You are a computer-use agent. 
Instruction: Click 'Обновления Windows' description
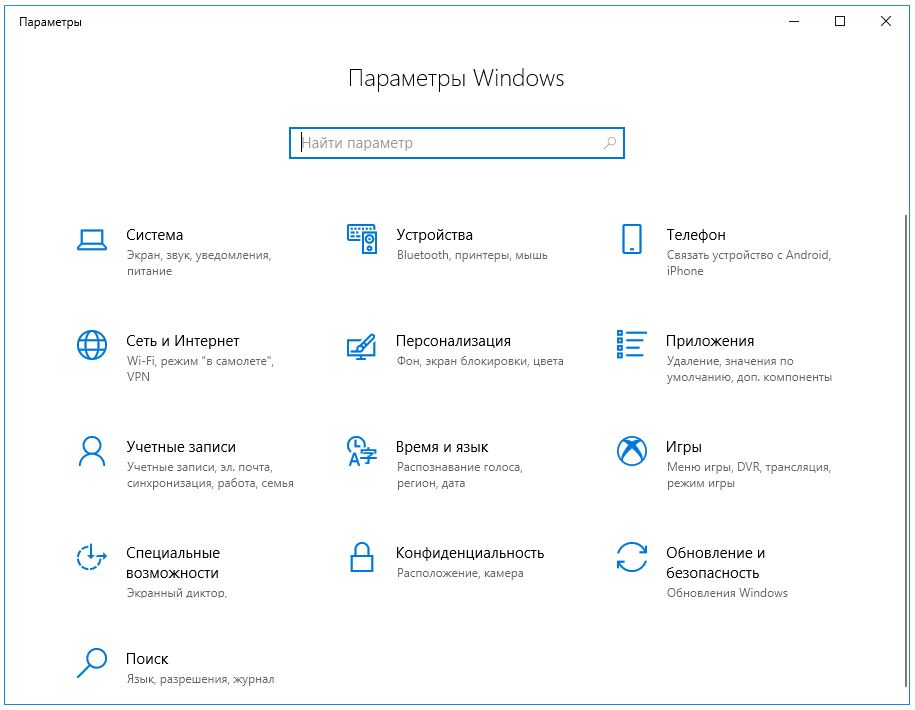tap(727, 593)
